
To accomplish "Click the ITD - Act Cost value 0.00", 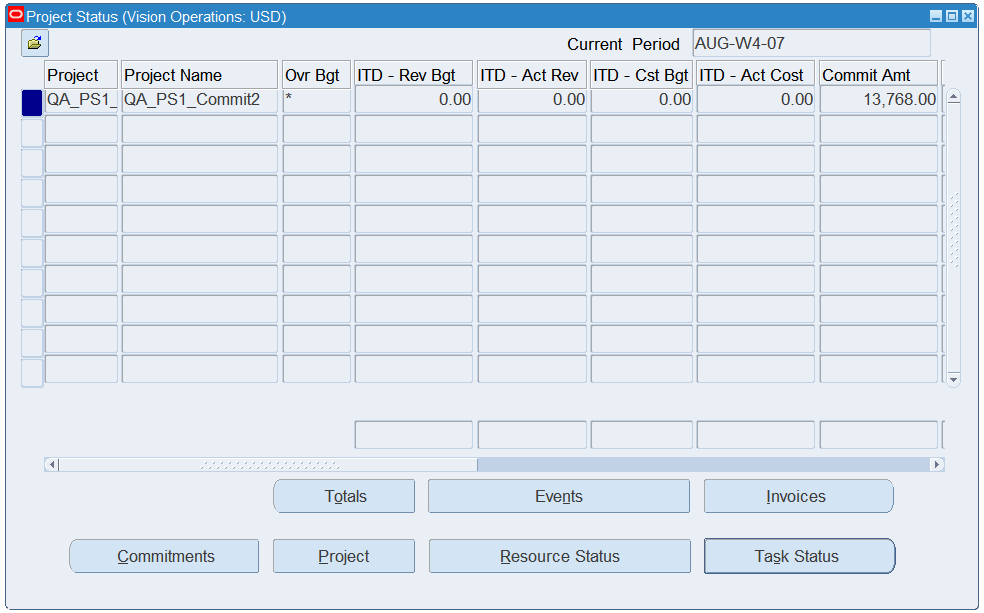I will pos(756,100).
